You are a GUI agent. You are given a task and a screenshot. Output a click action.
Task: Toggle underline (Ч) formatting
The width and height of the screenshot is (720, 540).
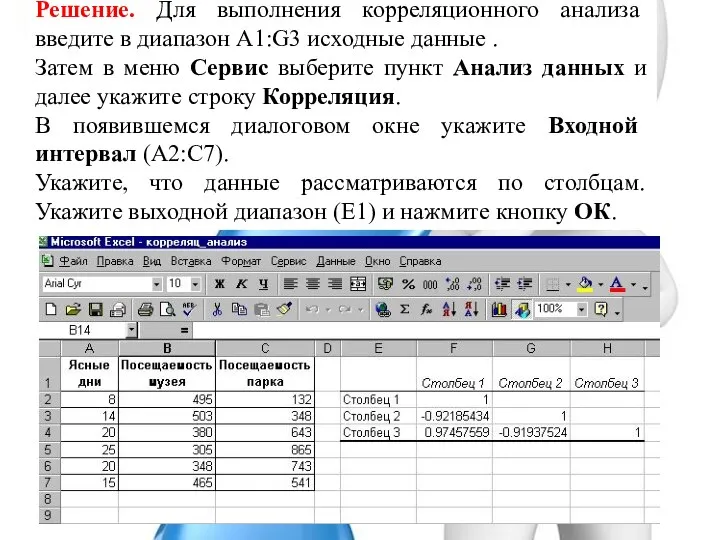pos(264,284)
